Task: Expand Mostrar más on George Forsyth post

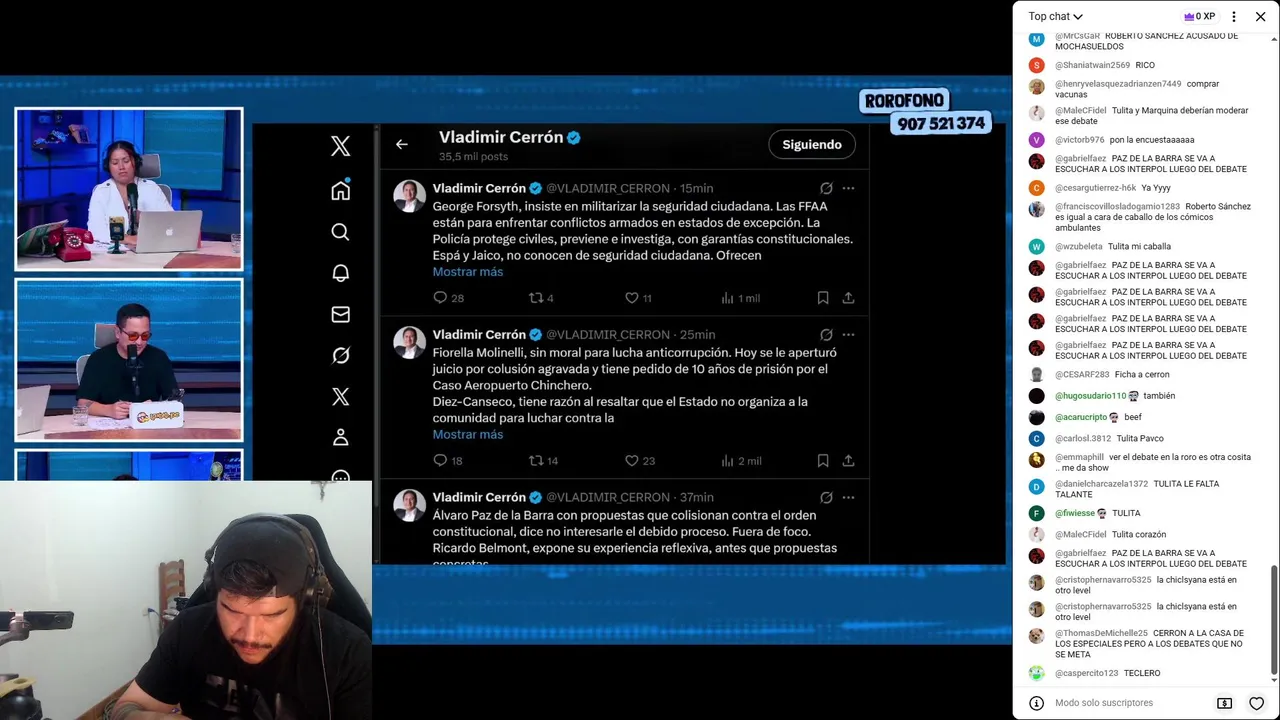Action: [467, 272]
